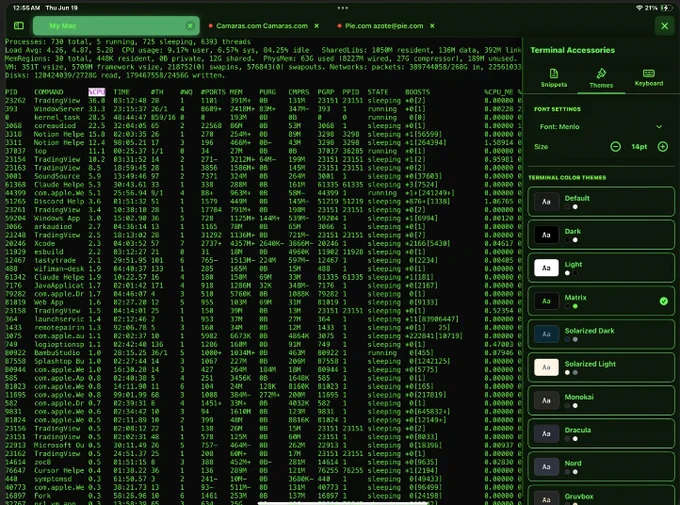Switch to the Camaras.com tab
This screenshot has height=505, width=680.
(262, 26)
